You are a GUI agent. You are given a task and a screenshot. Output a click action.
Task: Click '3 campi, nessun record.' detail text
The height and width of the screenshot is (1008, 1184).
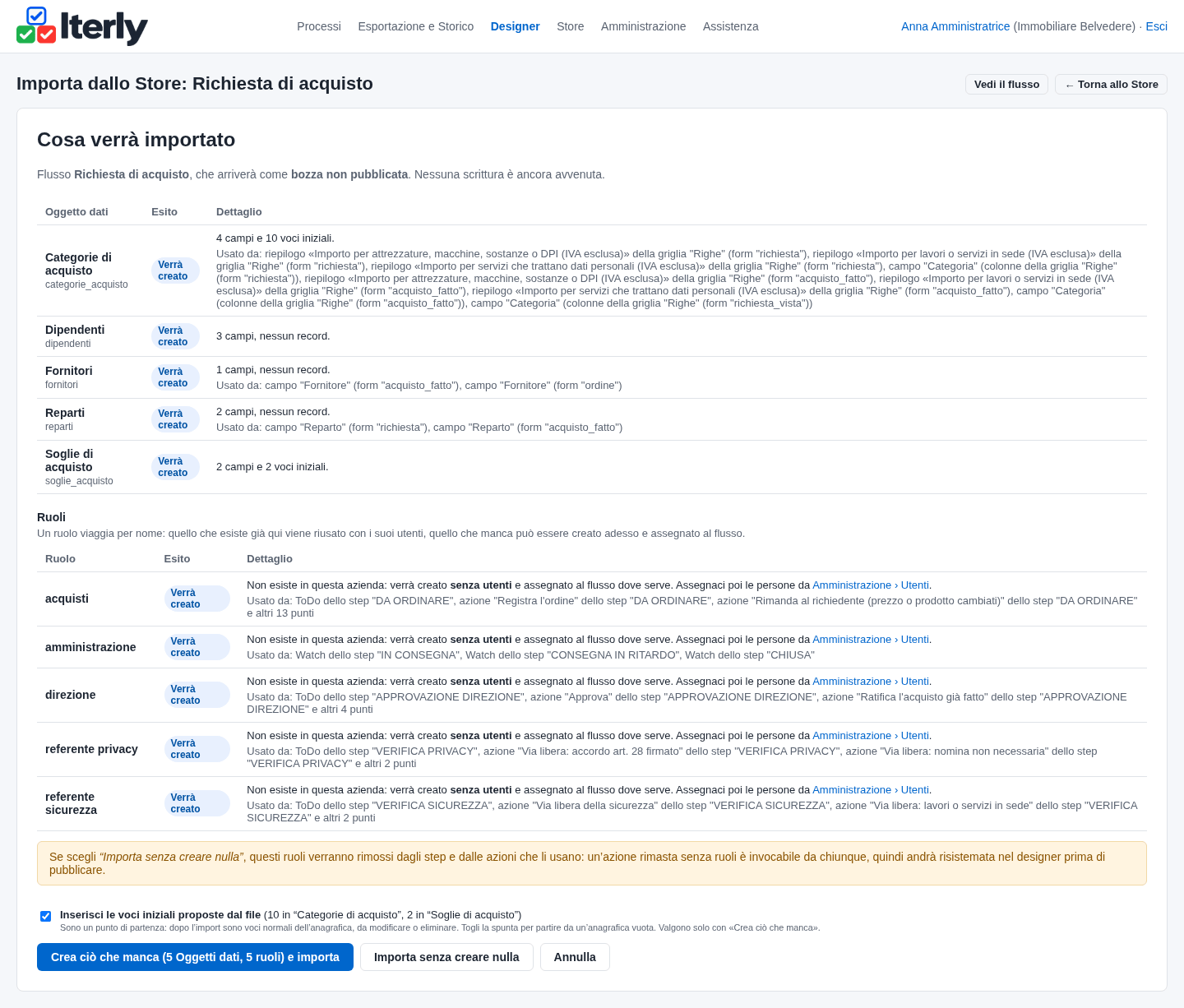pos(273,336)
